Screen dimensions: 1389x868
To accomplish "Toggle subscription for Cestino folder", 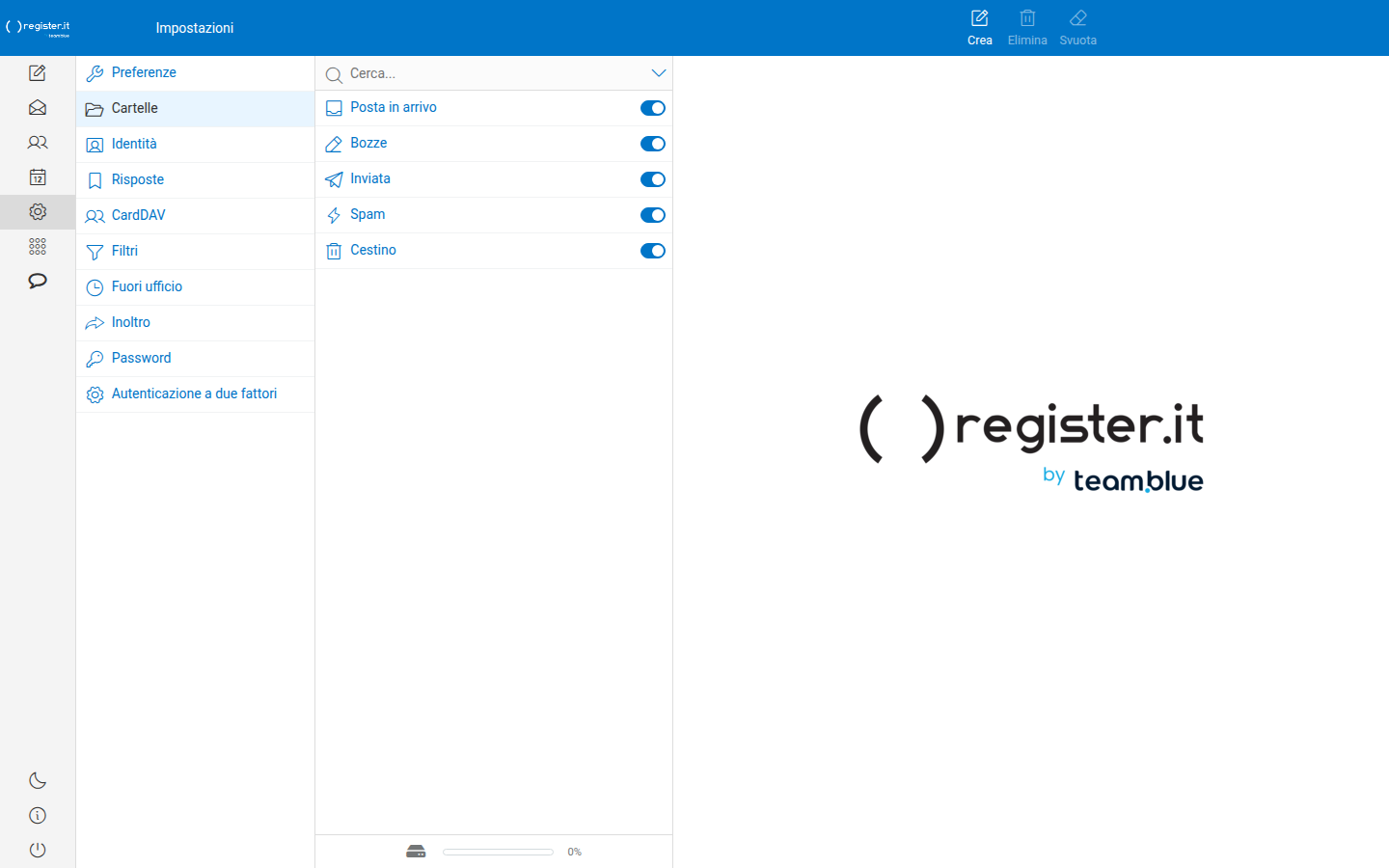I will click(x=653, y=251).
